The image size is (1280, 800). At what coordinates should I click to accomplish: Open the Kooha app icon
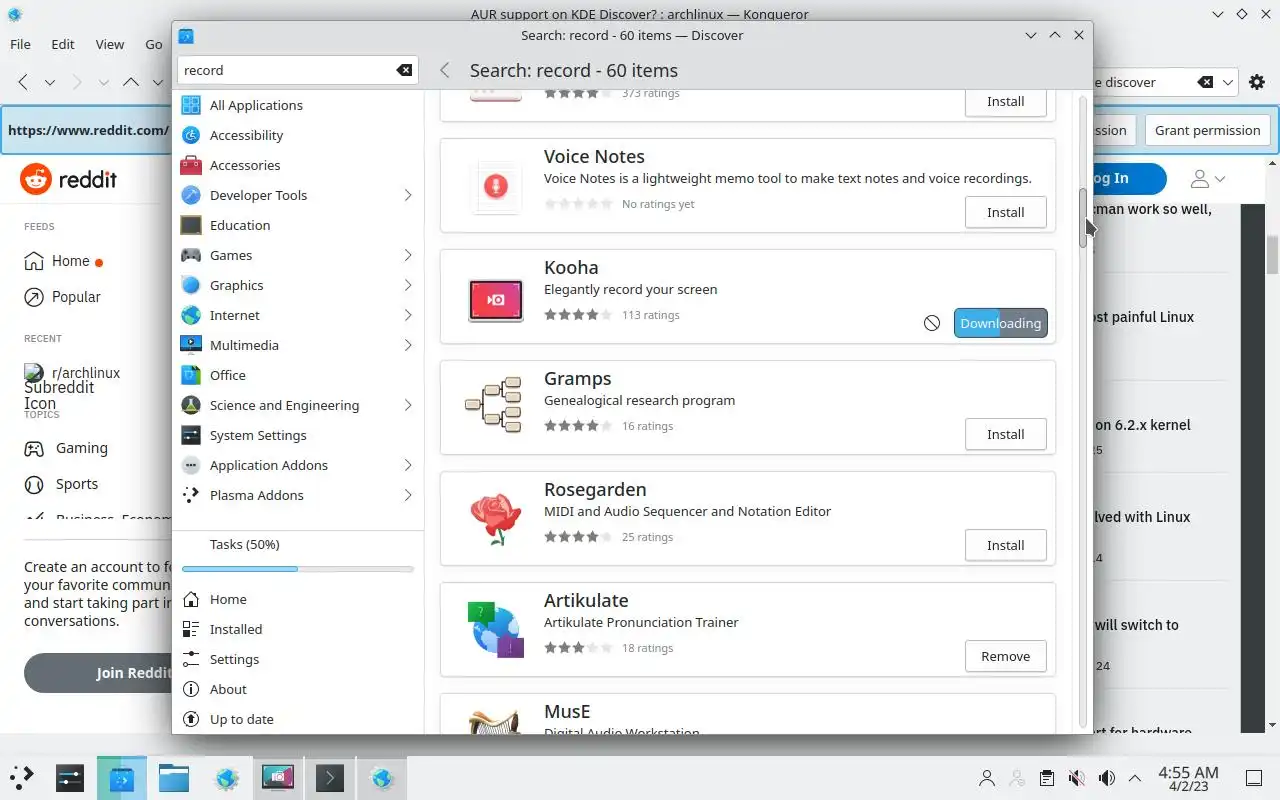point(496,300)
